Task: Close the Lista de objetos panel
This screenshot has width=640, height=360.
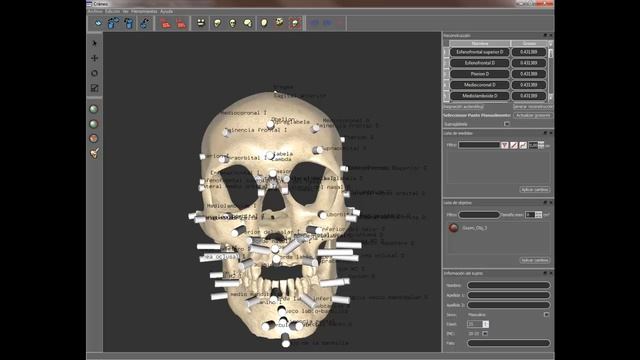Action: point(551,202)
